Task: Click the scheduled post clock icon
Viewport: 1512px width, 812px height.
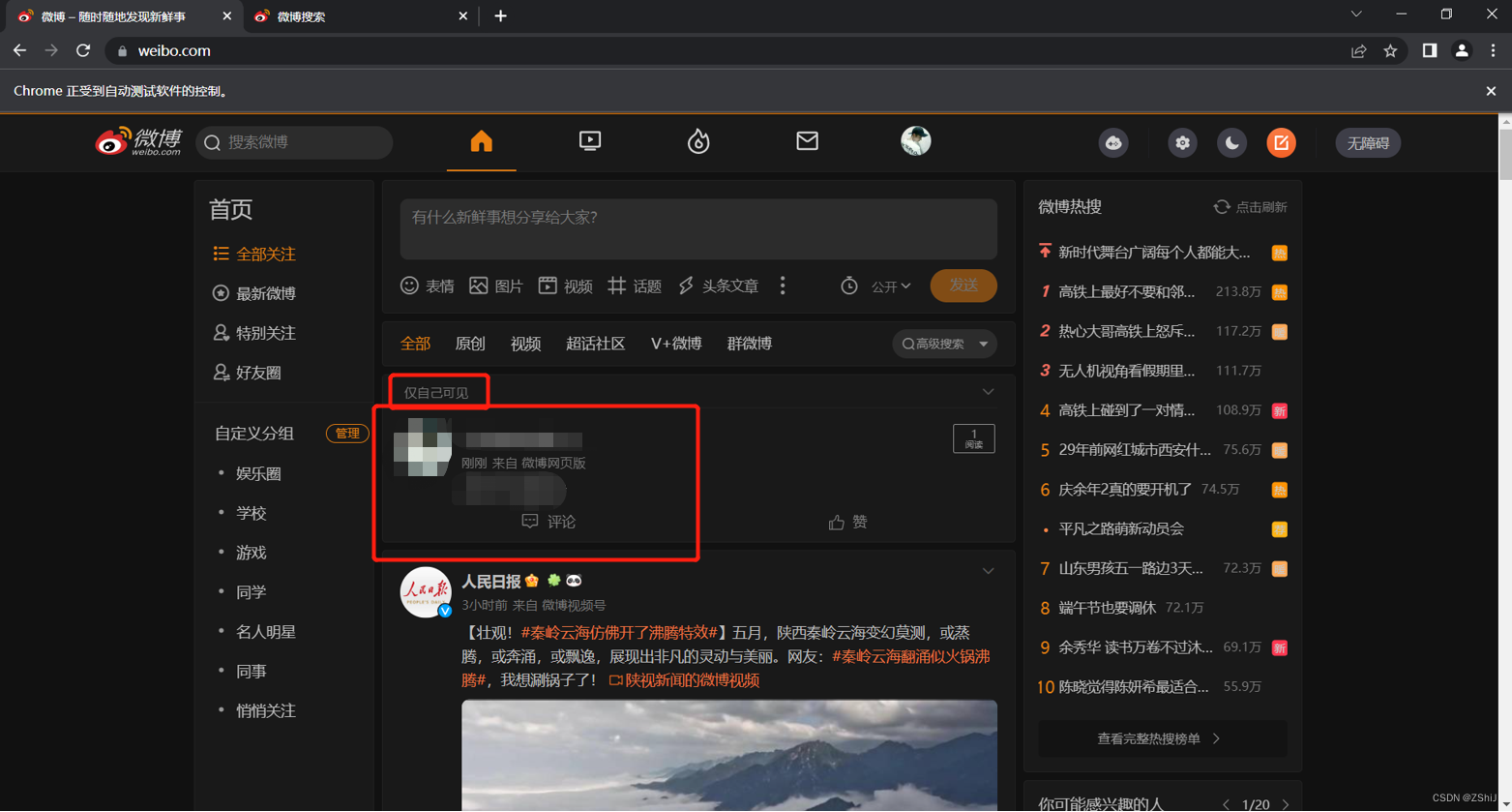Action: (x=848, y=286)
